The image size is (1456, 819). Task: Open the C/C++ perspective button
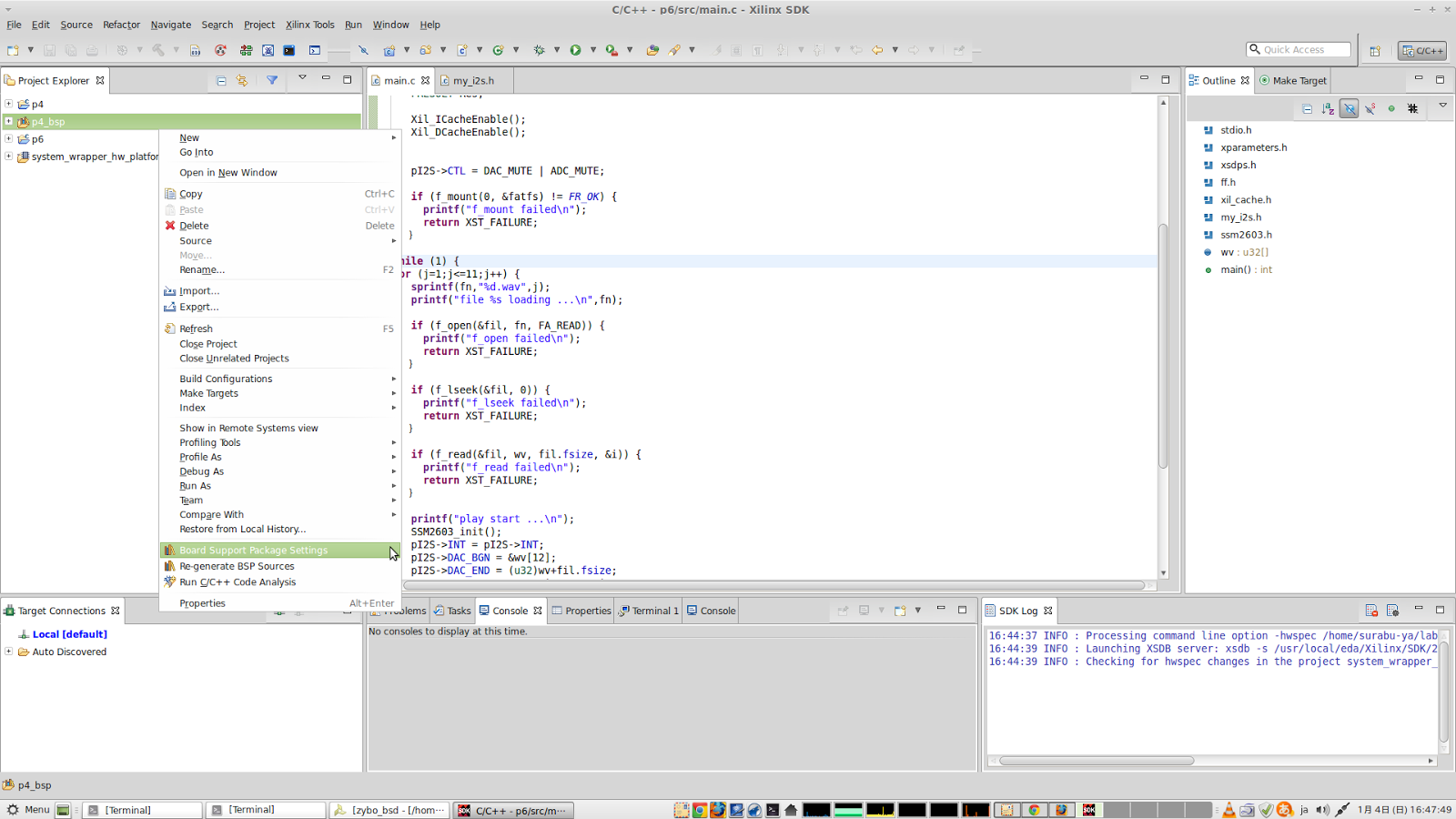(1423, 50)
